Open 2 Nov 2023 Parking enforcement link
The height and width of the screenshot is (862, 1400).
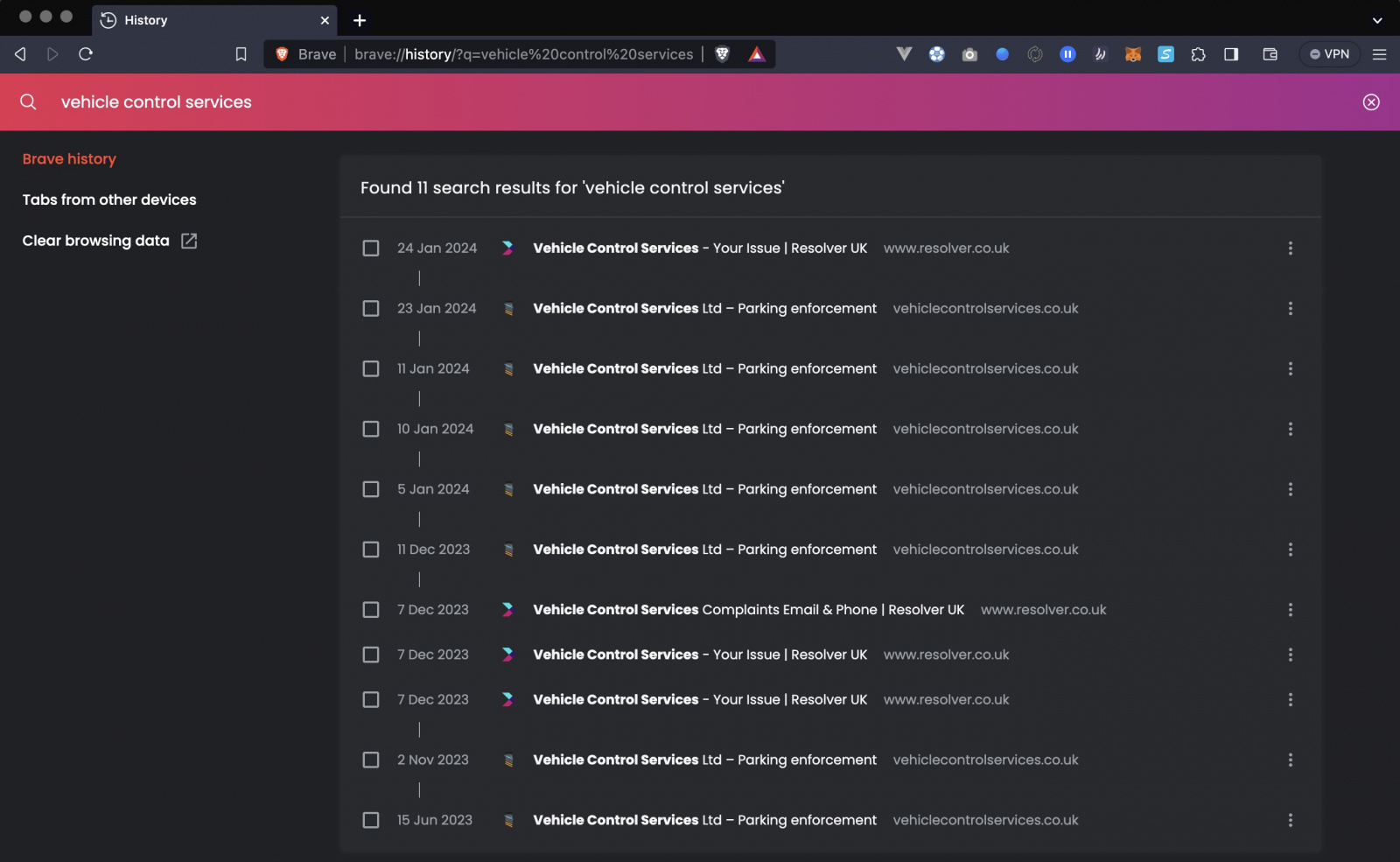704,760
